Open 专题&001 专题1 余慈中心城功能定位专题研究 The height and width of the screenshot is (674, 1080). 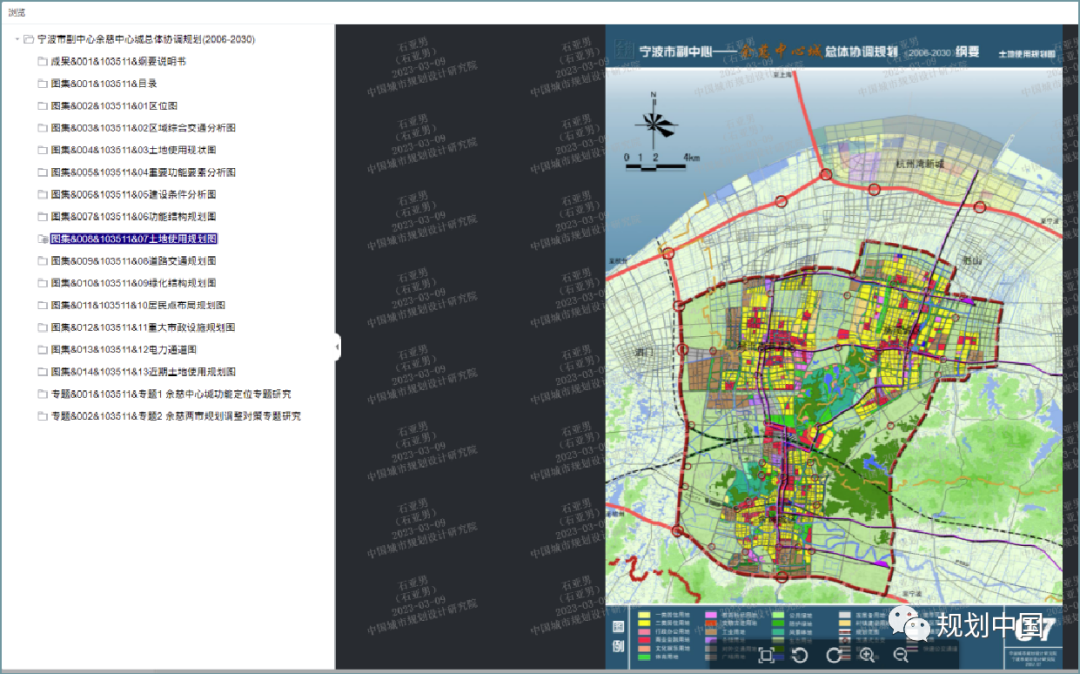(x=171, y=394)
